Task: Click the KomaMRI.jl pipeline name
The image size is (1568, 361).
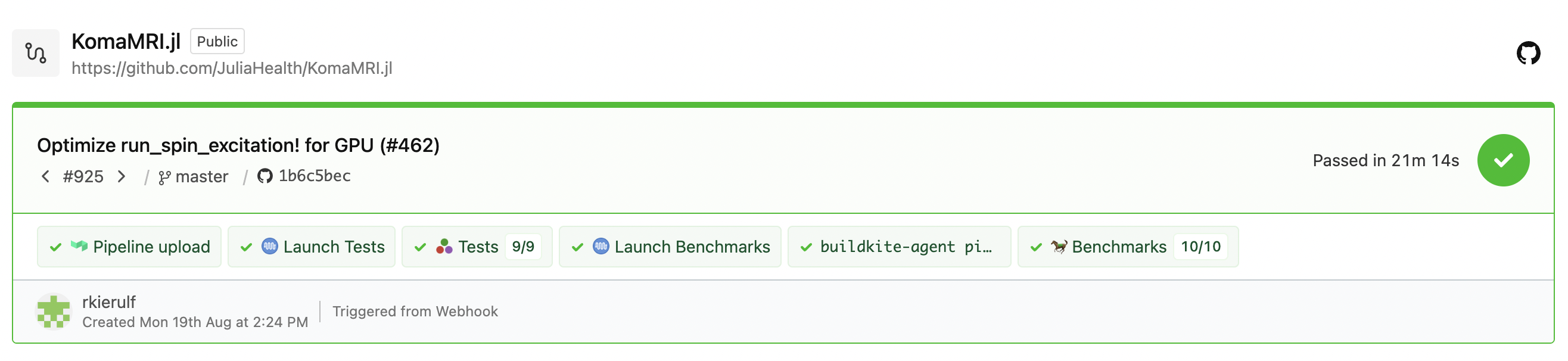Action: click(x=126, y=41)
